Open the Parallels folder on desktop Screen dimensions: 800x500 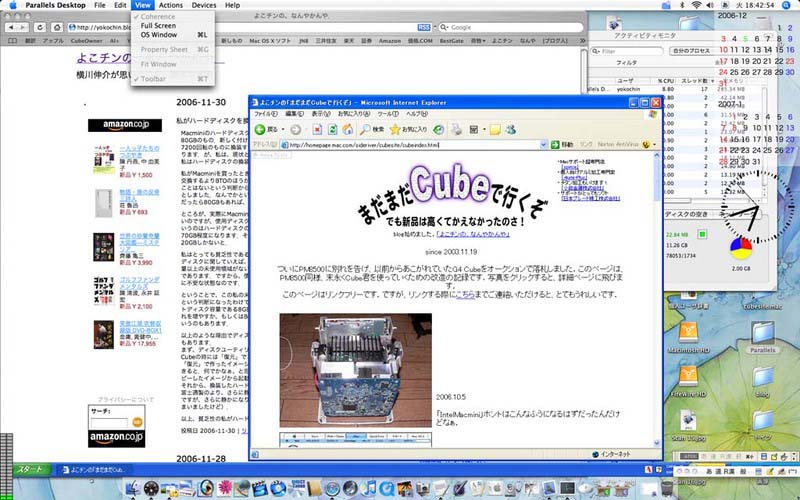click(763, 337)
